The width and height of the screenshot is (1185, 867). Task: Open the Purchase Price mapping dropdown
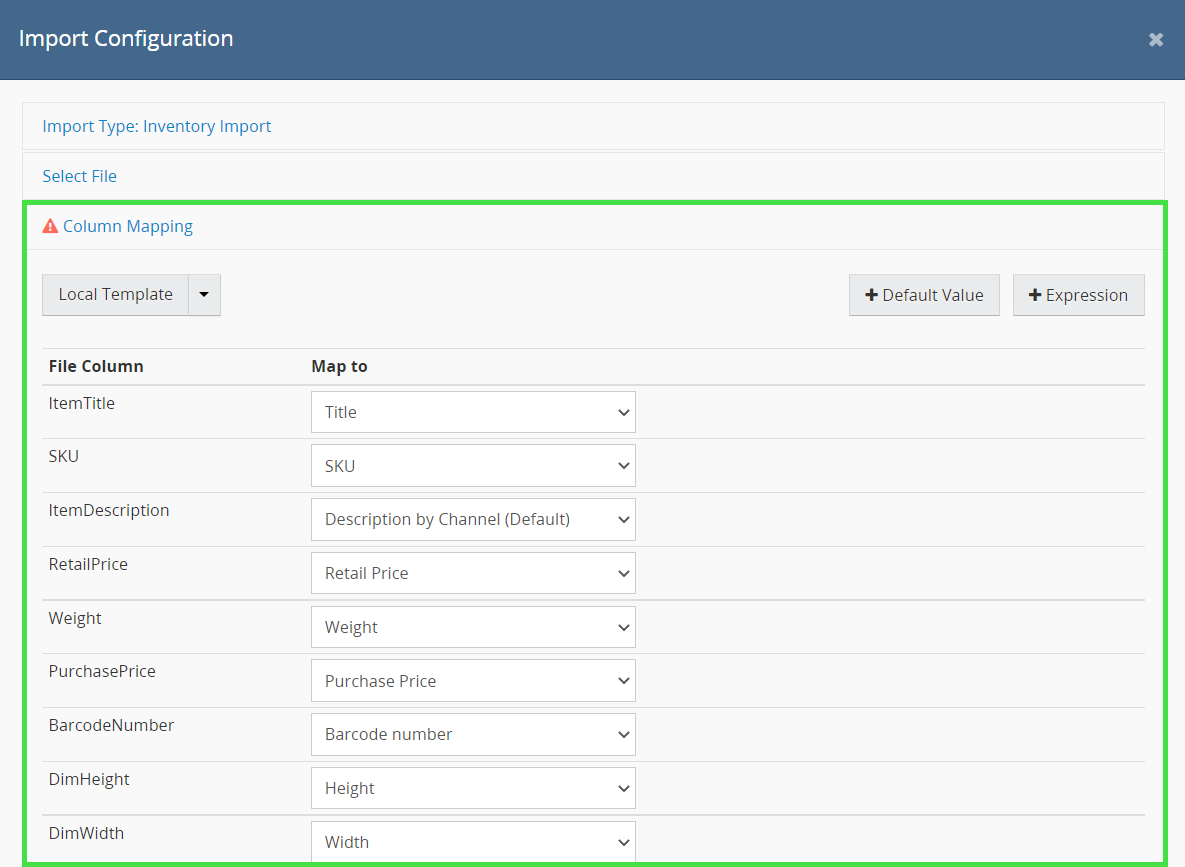[x=473, y=681]
